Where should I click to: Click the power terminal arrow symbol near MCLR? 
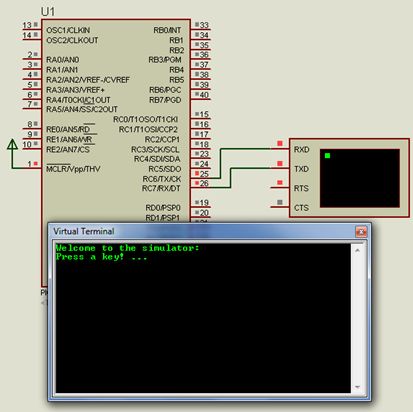[x=12, y=145]
